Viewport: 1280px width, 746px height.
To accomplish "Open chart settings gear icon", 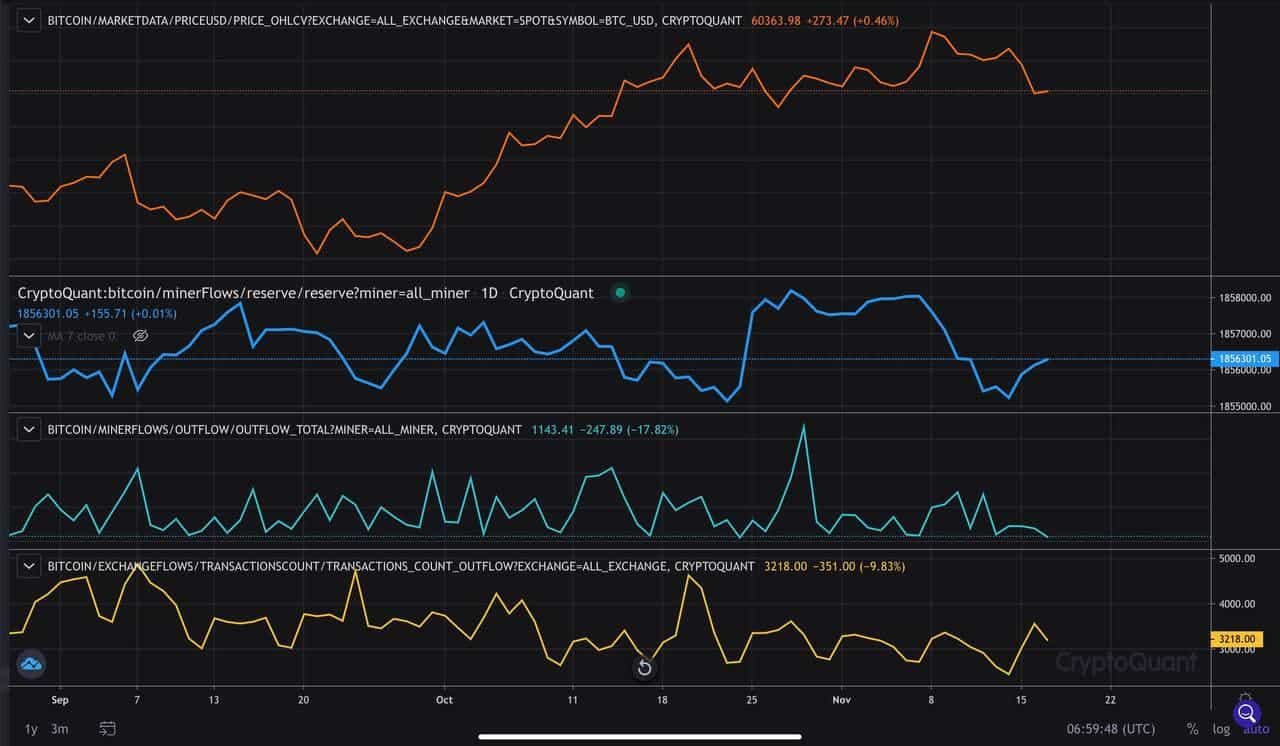I will pos(1245,699).
